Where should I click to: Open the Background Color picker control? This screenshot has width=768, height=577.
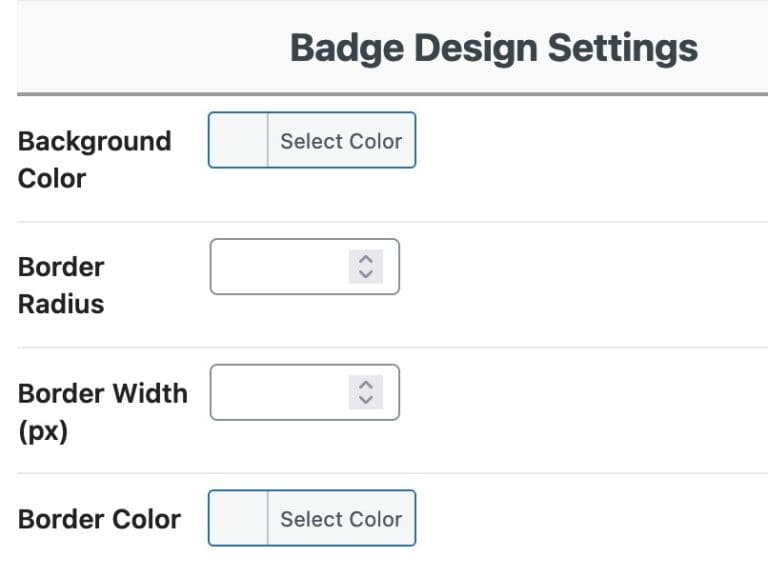coord(341,141)
